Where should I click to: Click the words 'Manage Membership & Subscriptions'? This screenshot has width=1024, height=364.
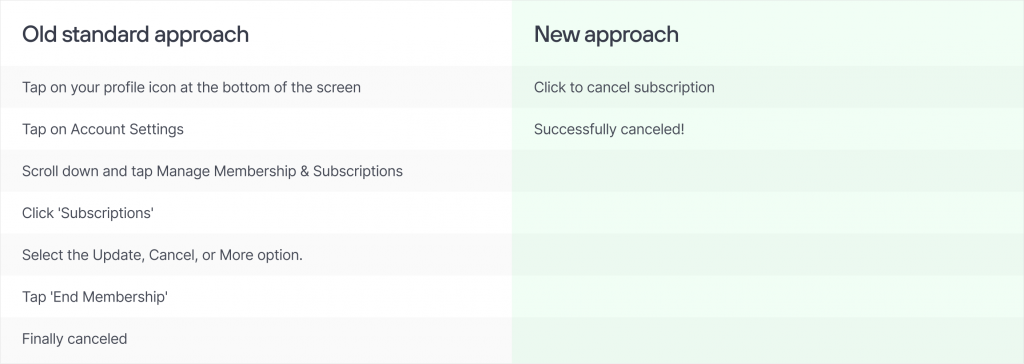point(280,171)
